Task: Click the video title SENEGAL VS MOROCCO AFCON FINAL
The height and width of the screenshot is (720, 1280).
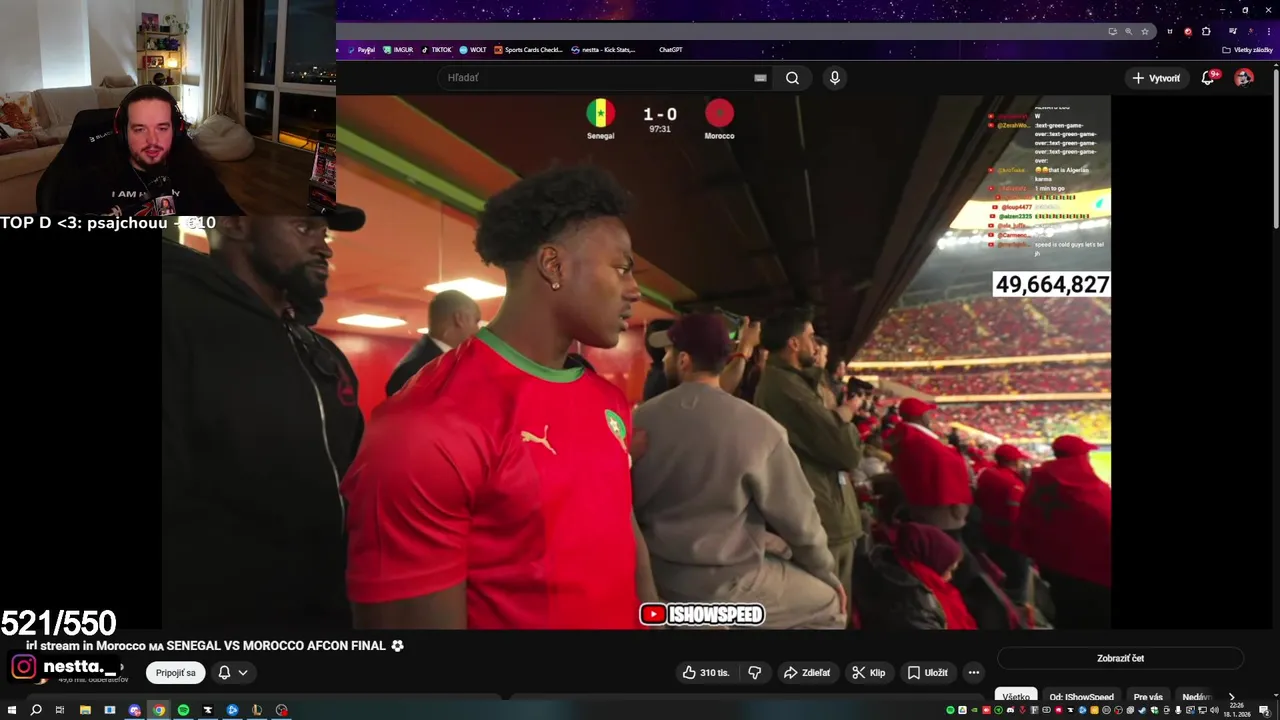Action: click(276, 646)
